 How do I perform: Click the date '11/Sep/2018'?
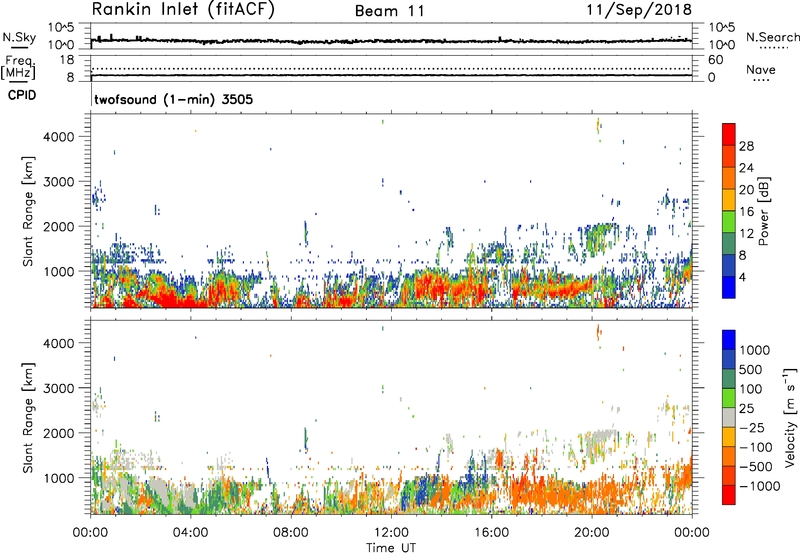pyautogui.click(x=639, y=10)
